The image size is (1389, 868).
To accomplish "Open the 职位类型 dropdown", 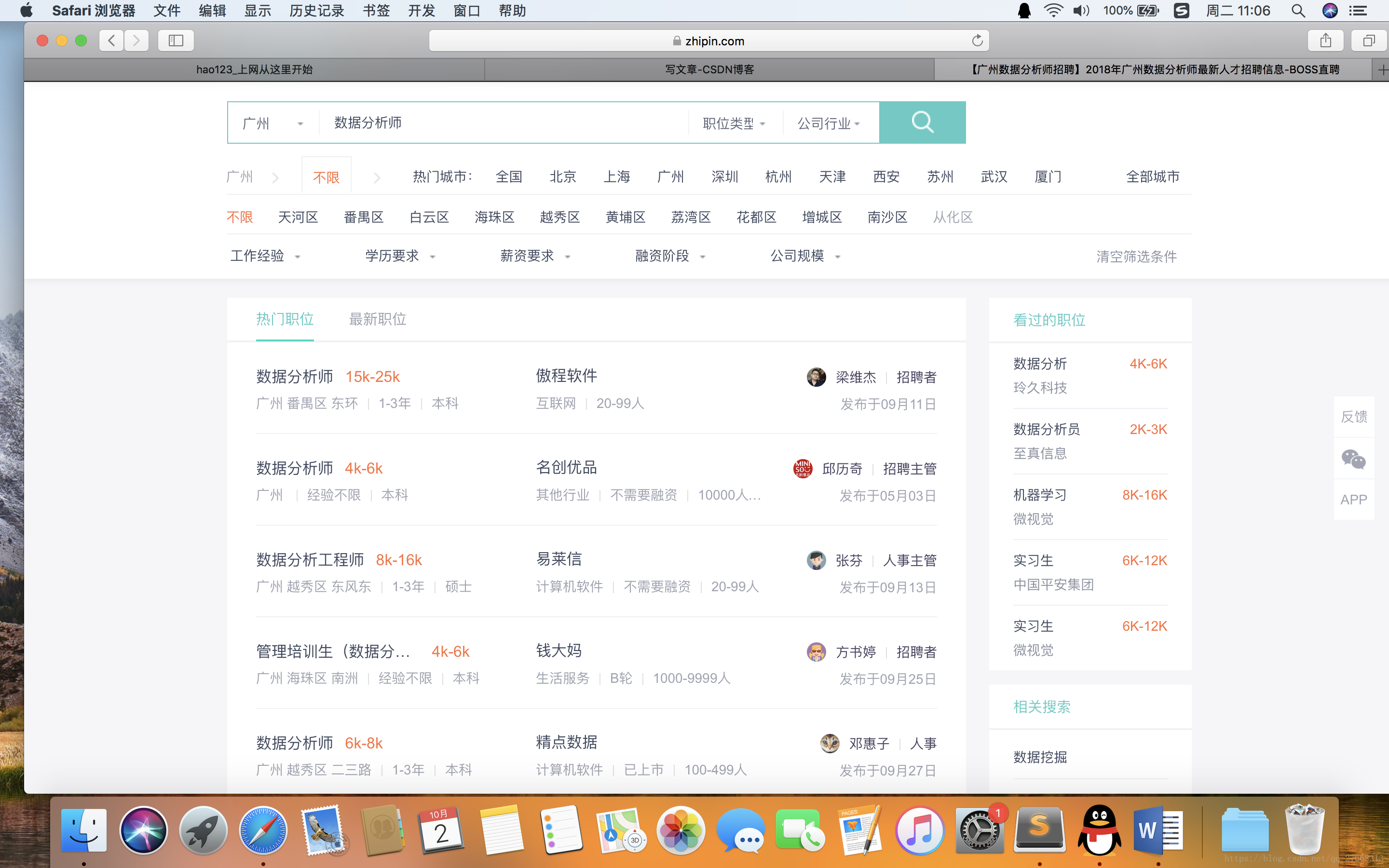I will coord(734,123).
